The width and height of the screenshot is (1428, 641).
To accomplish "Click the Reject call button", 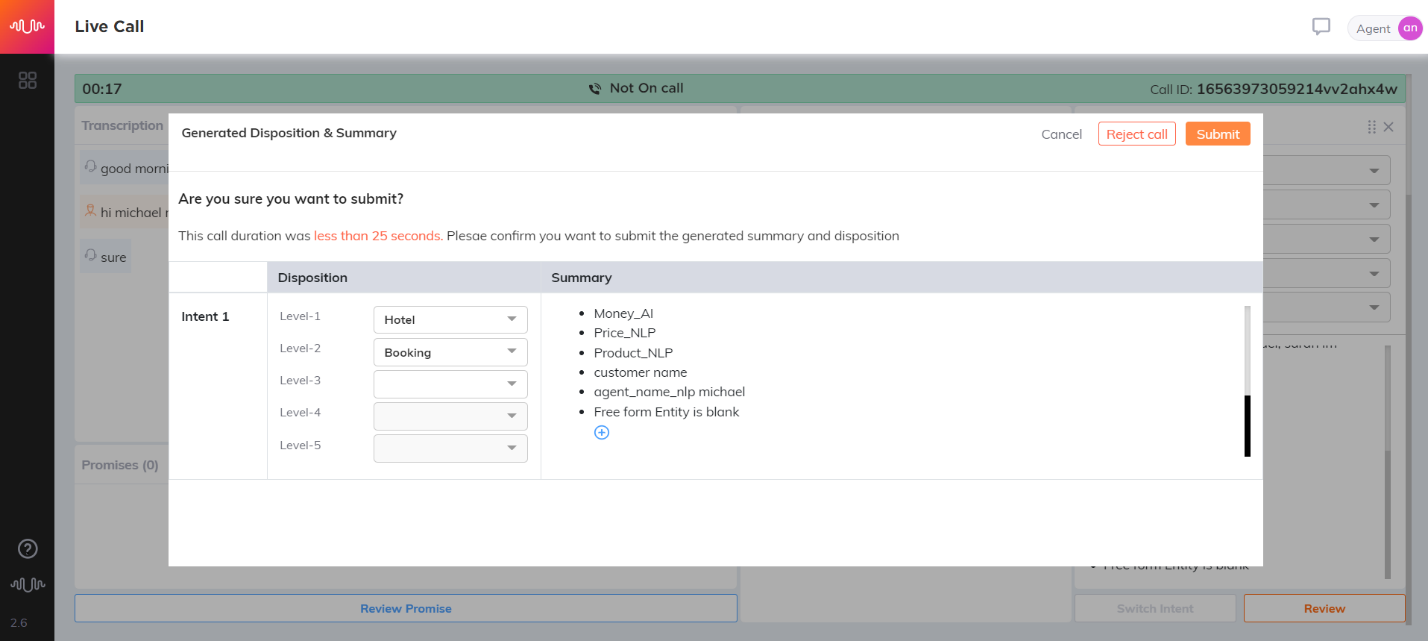I will [1136, 134].
